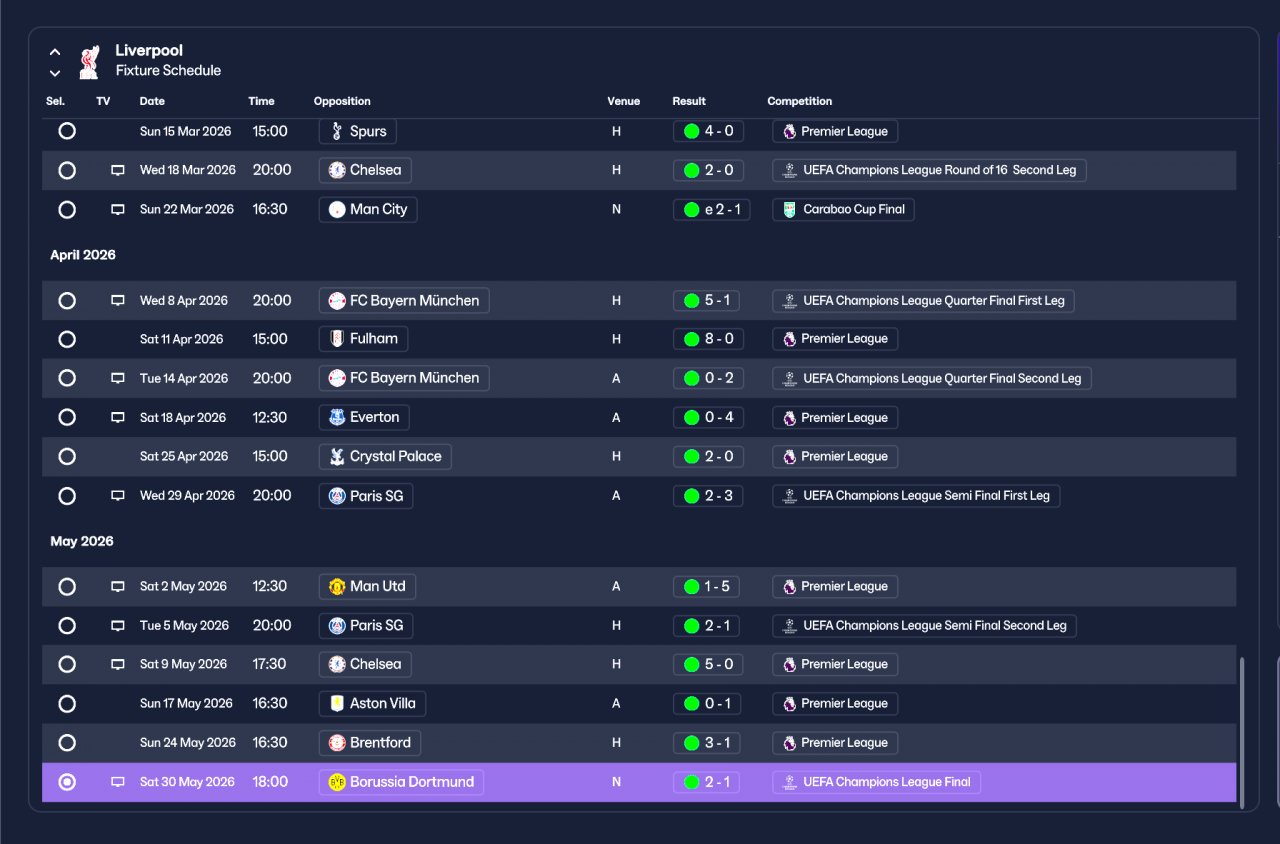1280x844 pixels.
Task: Click the TV icon on 8 Apr Bayern row
Action: 118,300
